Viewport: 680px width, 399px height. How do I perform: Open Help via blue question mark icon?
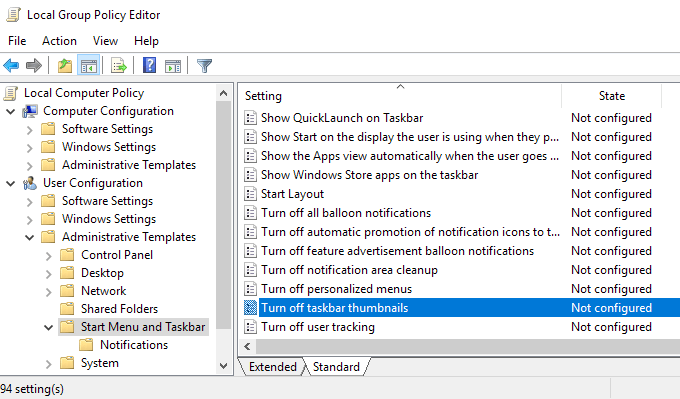click(150, 66)
